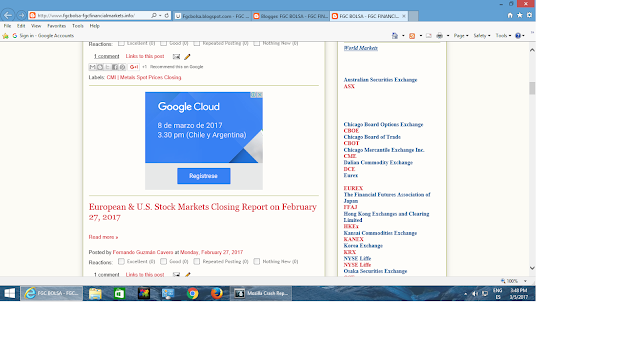The height and width of the screenshot is (360, 640).
Task: Open Favorites star icon at top right
Action: click(520, 15)
